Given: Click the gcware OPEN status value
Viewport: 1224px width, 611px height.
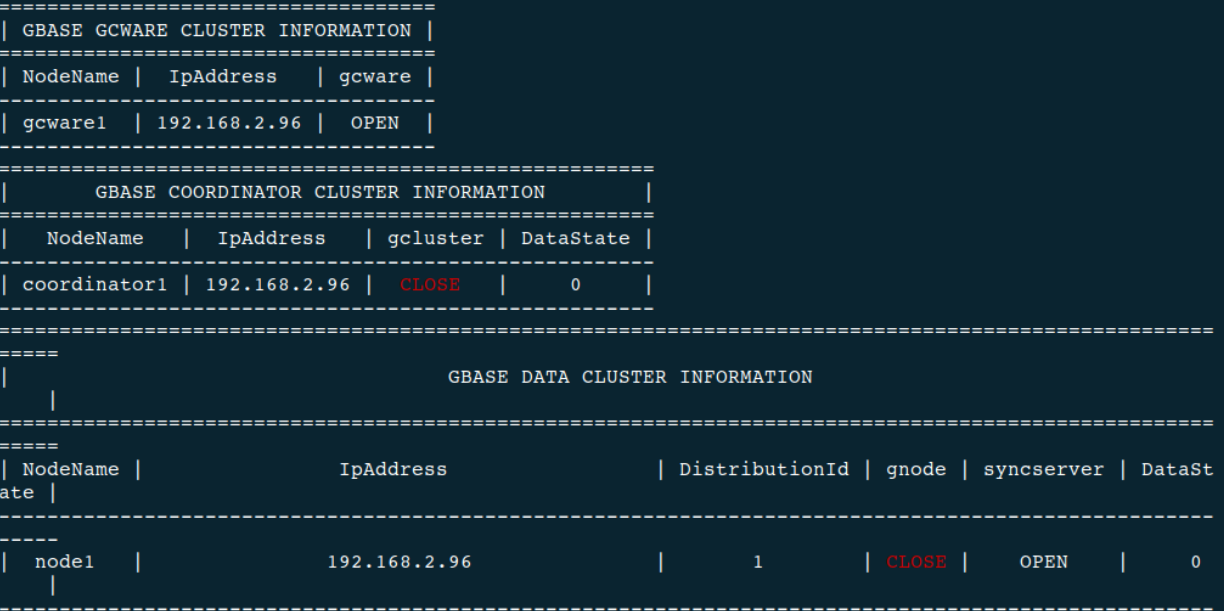Looking at the screenshot, I should (x=375, y=123).
